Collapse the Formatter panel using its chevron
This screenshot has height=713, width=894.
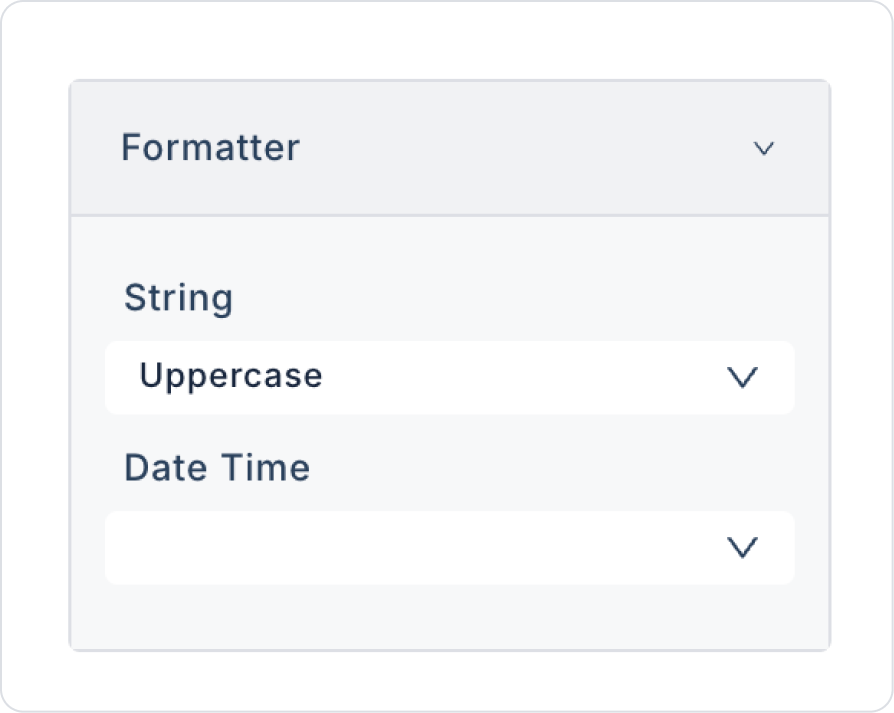coord(764,149)
